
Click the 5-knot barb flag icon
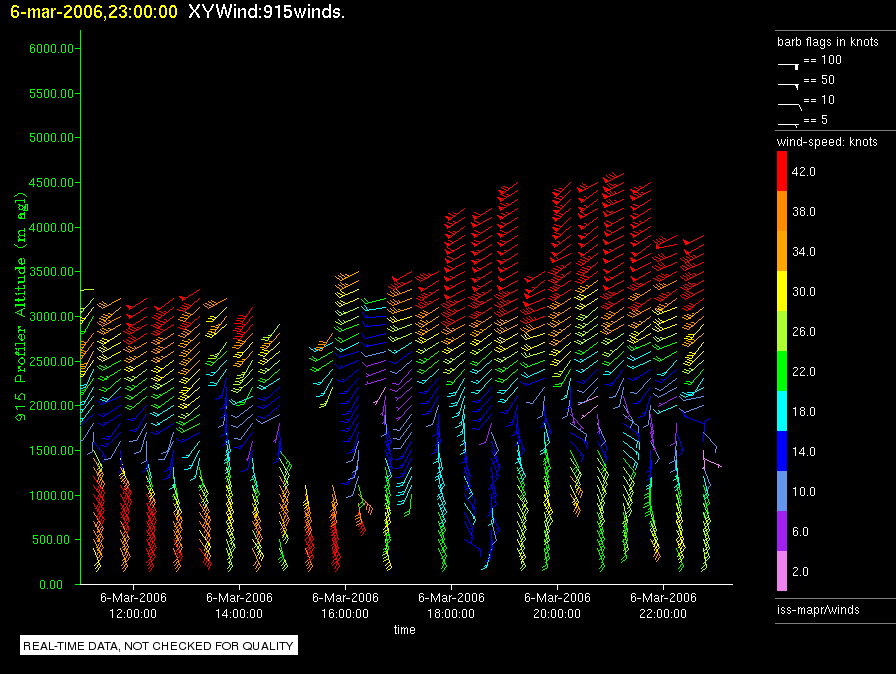pyautogui.click(x=789, y=122)
